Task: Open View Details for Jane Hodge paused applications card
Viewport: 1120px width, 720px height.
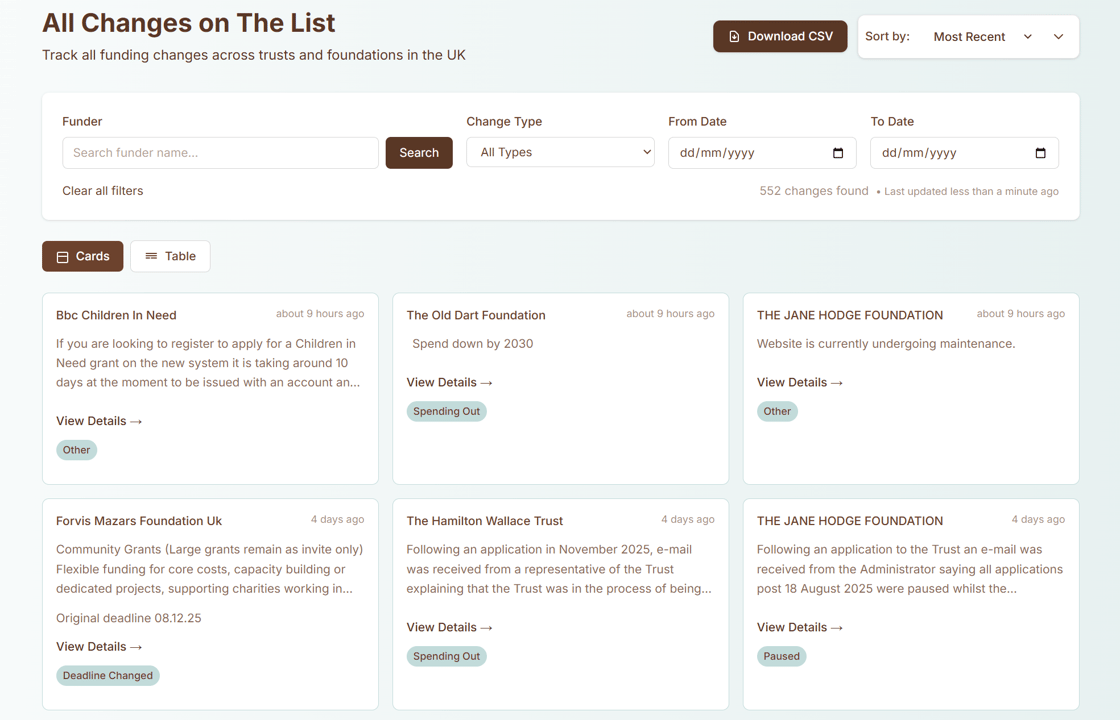Action: [x=800, y=628]
